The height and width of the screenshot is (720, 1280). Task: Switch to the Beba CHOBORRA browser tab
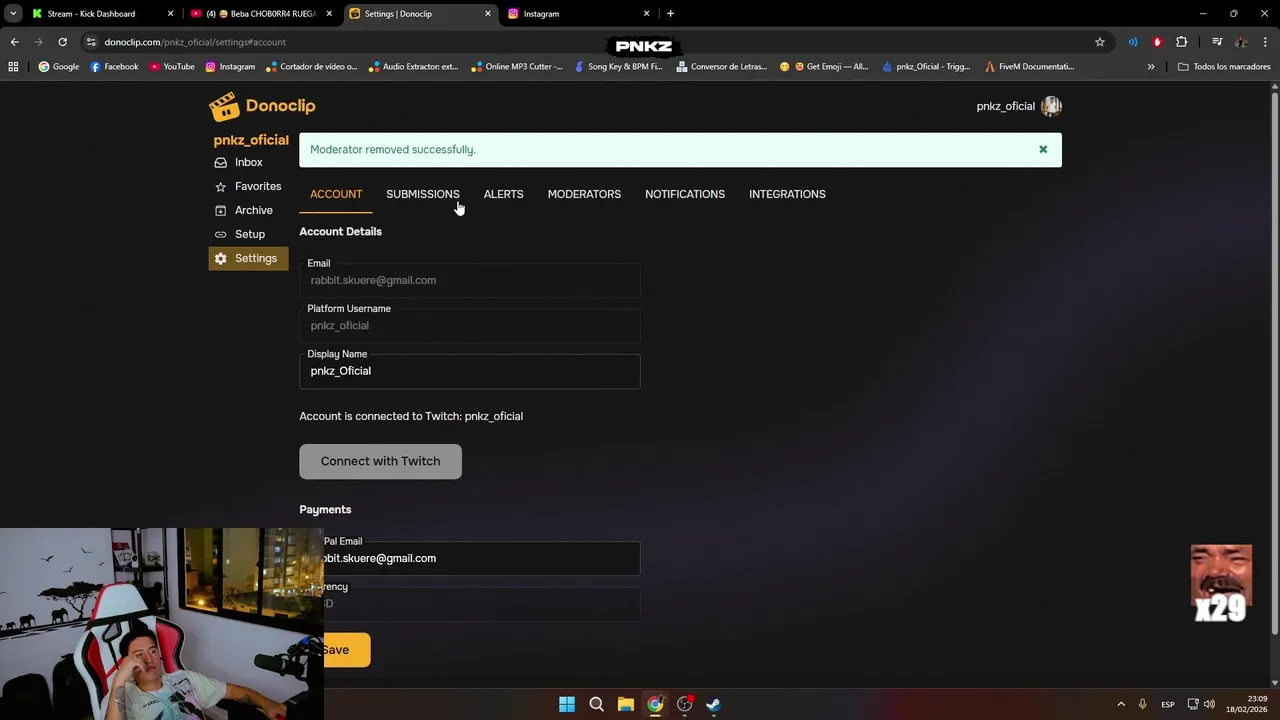pos(260,14)
